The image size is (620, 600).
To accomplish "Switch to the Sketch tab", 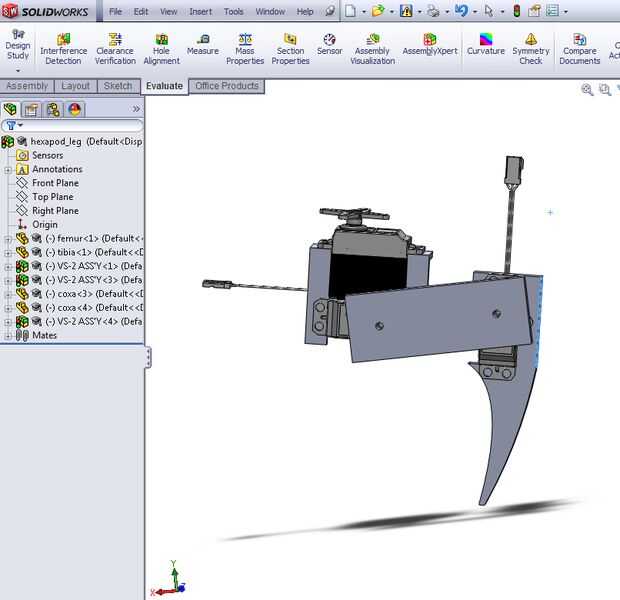I will point(118,86).
